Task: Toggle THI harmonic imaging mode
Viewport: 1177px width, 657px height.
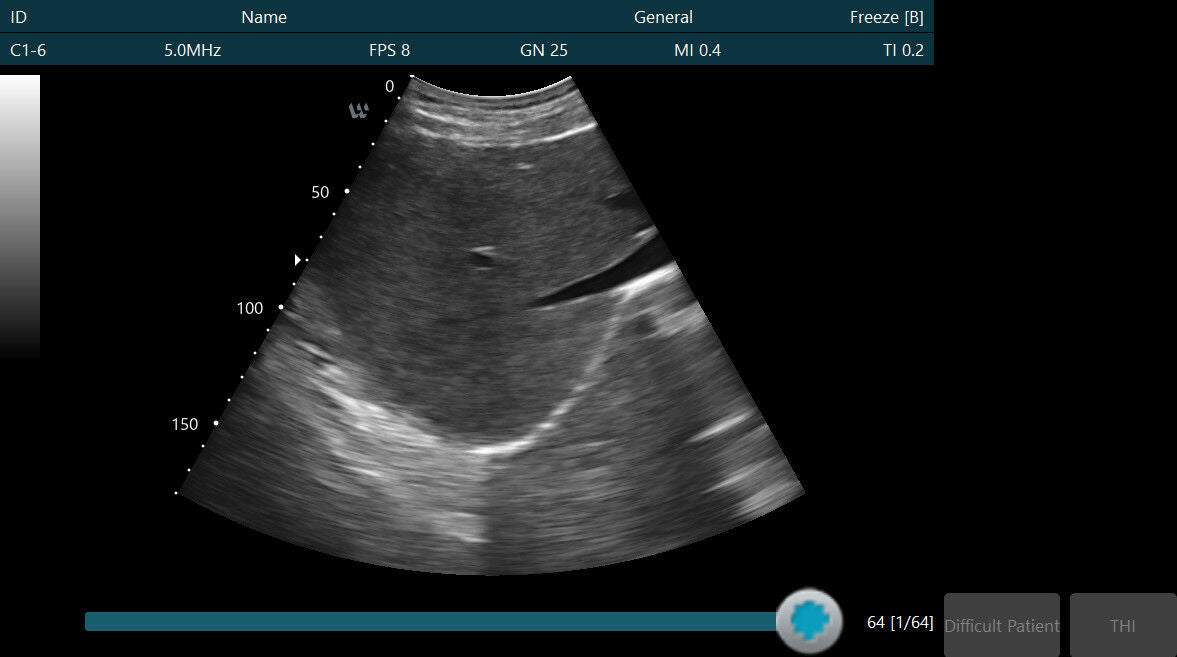Action: [x=1122, y=625]
